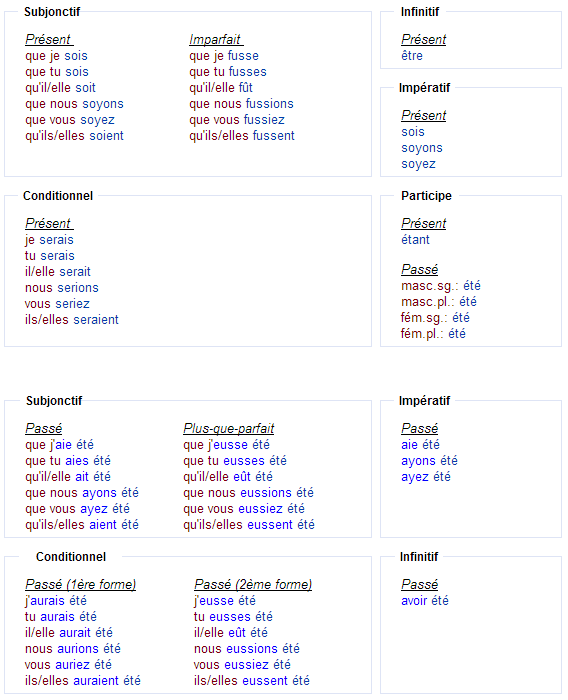Click 'Passé (1ère forme)' heading
Screen dimensions: 568x700
(x=80, y=584)
